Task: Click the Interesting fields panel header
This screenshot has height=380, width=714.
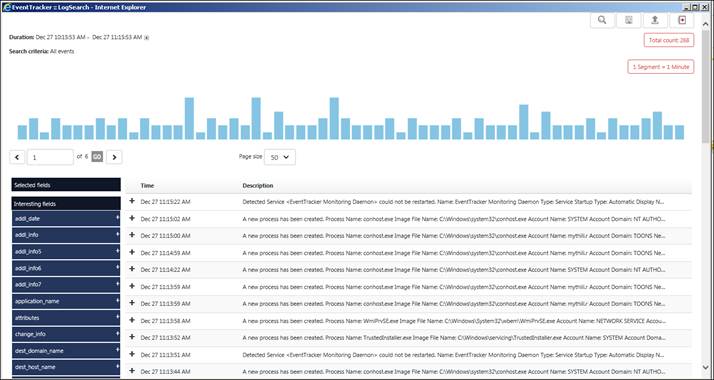Action: tap(66, 203)
